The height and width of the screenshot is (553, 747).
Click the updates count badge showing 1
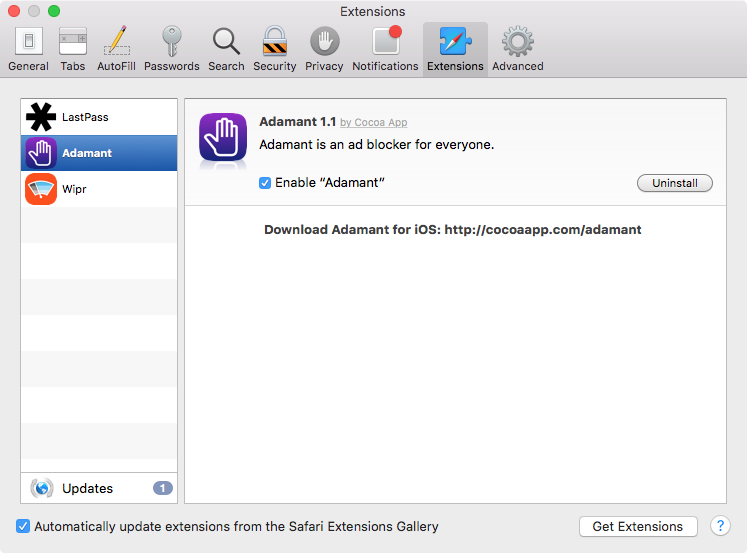point(162,488)
